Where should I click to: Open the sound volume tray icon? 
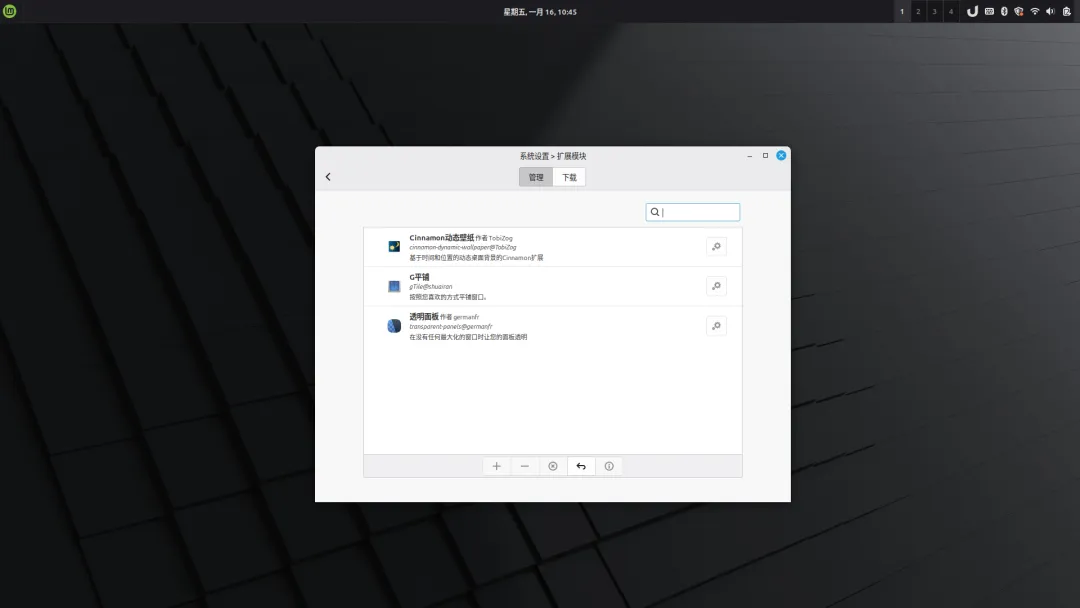pos(1050,11)
